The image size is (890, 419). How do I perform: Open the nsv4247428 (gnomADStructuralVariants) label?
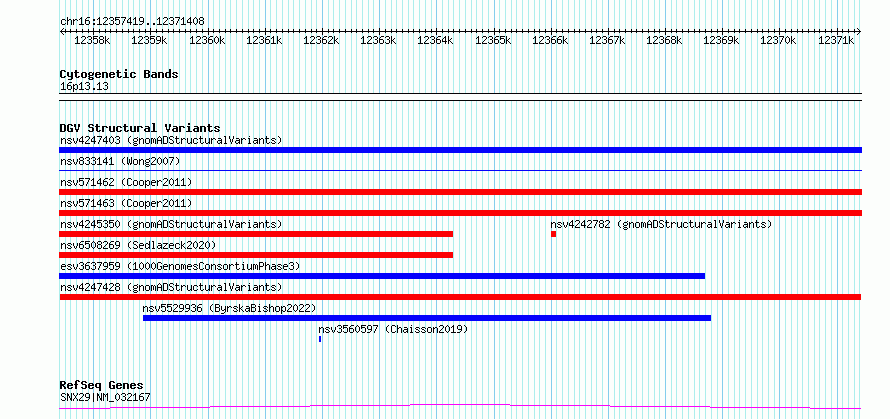171,287
